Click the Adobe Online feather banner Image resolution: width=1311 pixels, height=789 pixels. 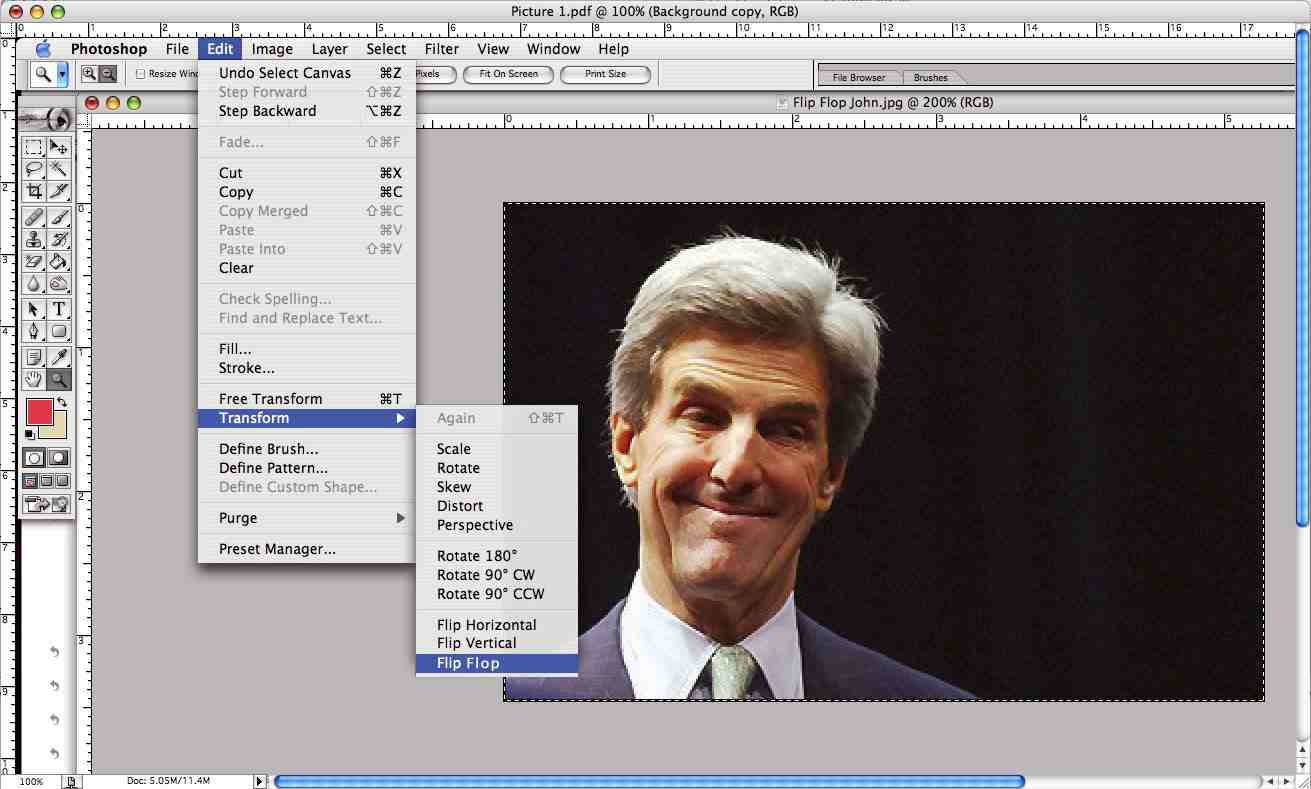[x=47, y=118]
